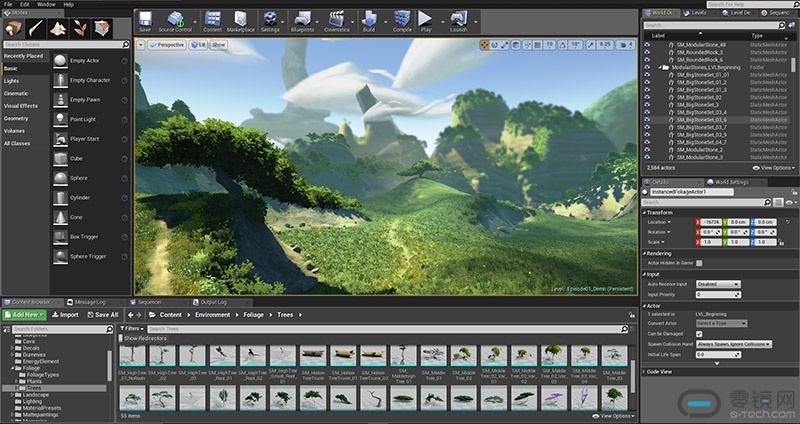This screenshot has height=424, width=800.
Task: Open the Window menu
Action: click(x=46, y=4)
